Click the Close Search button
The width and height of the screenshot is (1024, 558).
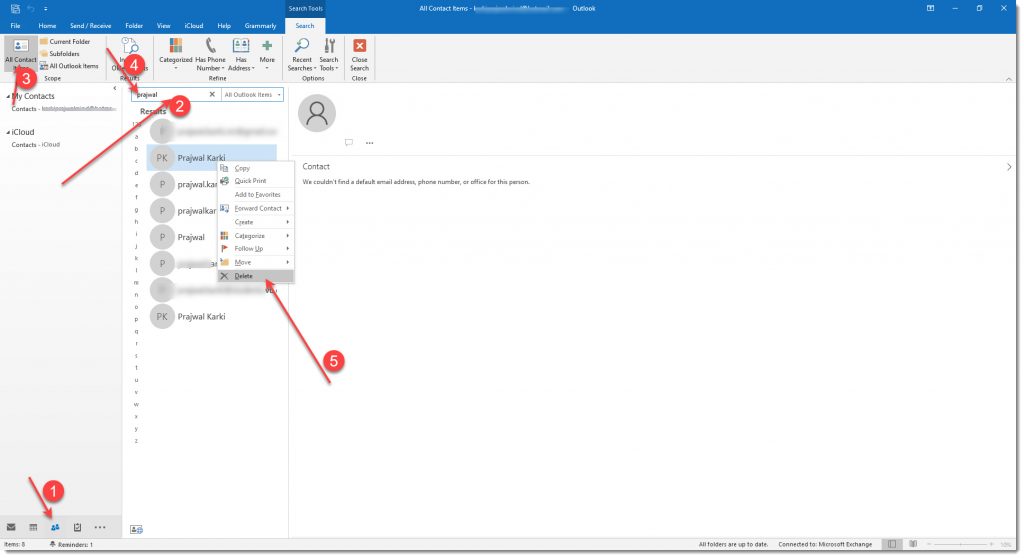[359, 54]
